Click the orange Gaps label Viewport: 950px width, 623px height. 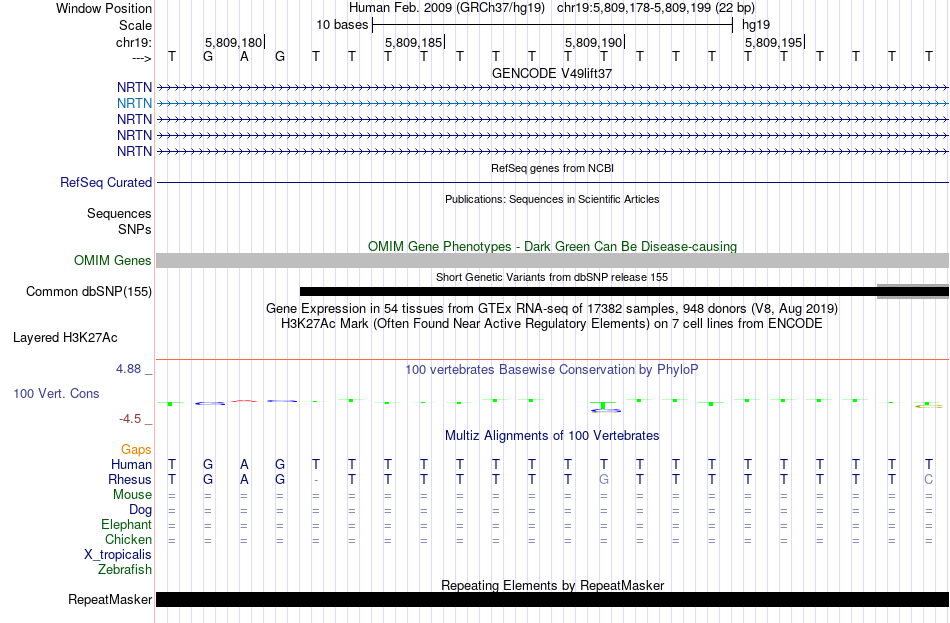136,450
